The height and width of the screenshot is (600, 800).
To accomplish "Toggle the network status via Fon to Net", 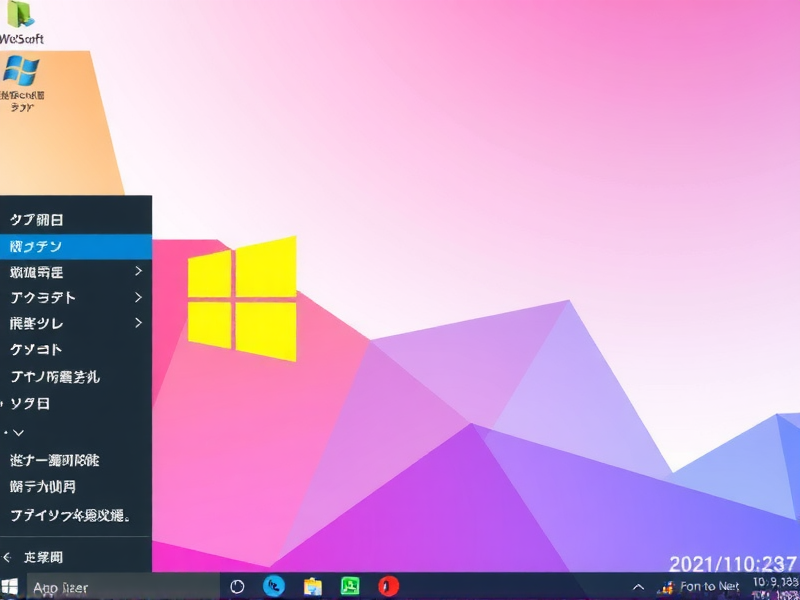I will [x=700, y=587].
